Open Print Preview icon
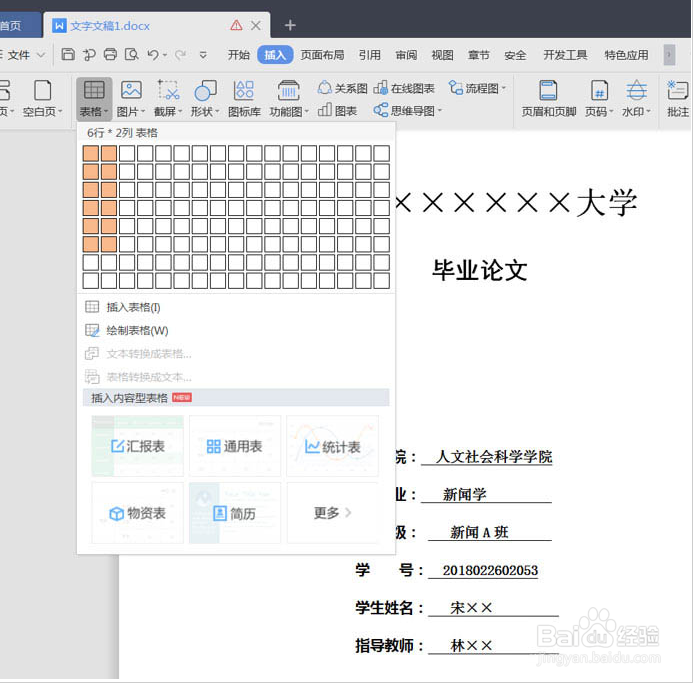This screenshot has height=683, width=700. 131,54
